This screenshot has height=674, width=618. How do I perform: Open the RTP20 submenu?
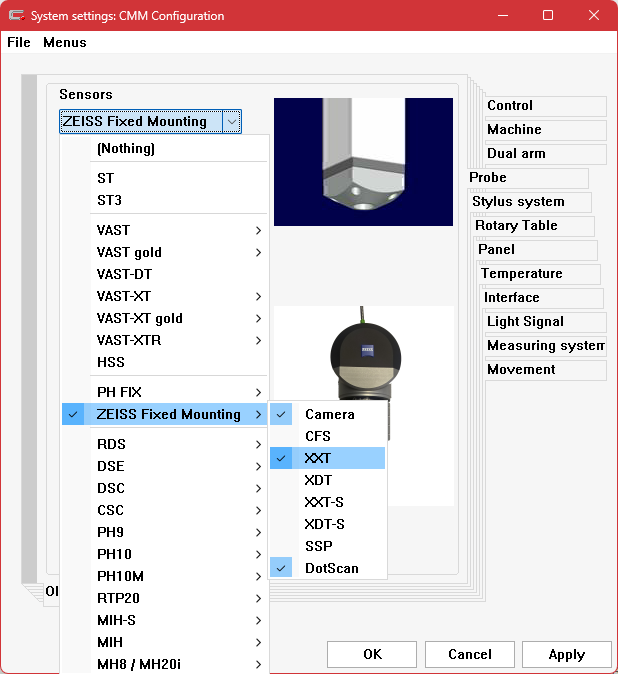pos(165,598)
